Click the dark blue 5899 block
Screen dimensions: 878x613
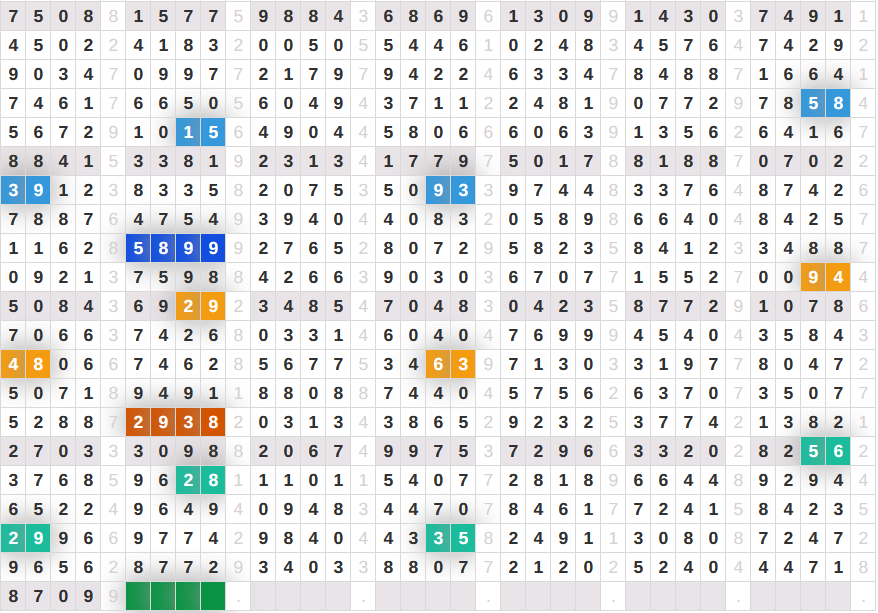click(x=175, y=248)
